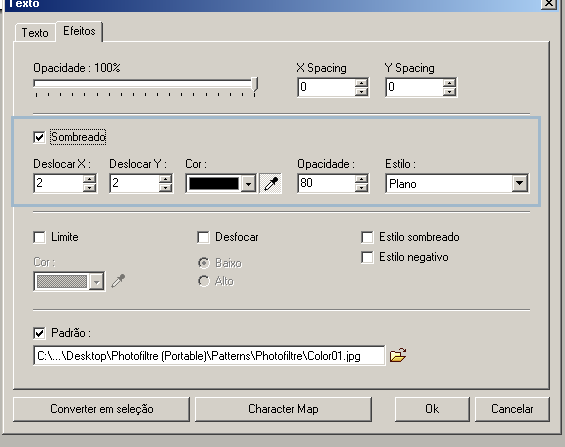The height and width of the screenshot is (447, 565).
Task: Enable Estilo negativo checkbox
Action: [x=367, y=258]
